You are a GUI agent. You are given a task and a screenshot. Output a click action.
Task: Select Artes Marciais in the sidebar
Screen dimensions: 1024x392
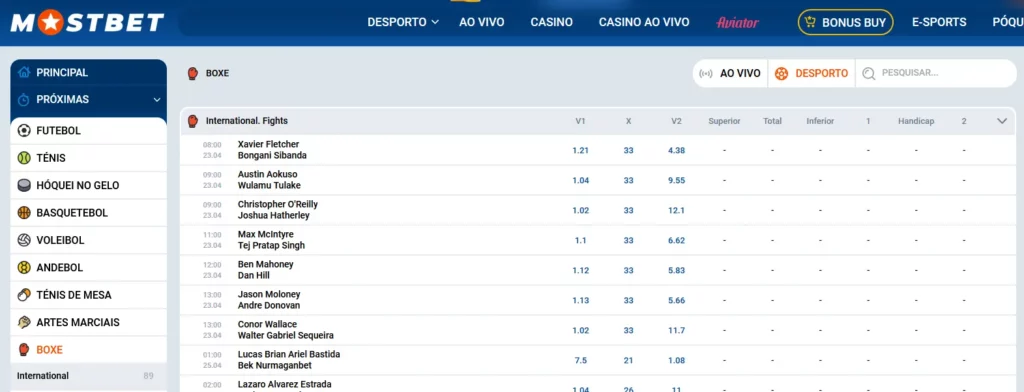pos(89,323)
